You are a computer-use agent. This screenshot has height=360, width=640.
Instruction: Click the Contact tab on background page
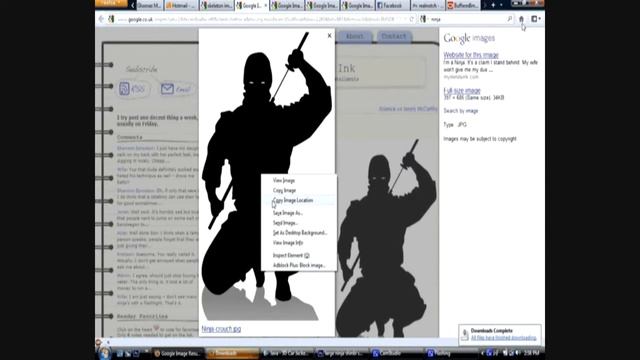click(x=394, y=37)
